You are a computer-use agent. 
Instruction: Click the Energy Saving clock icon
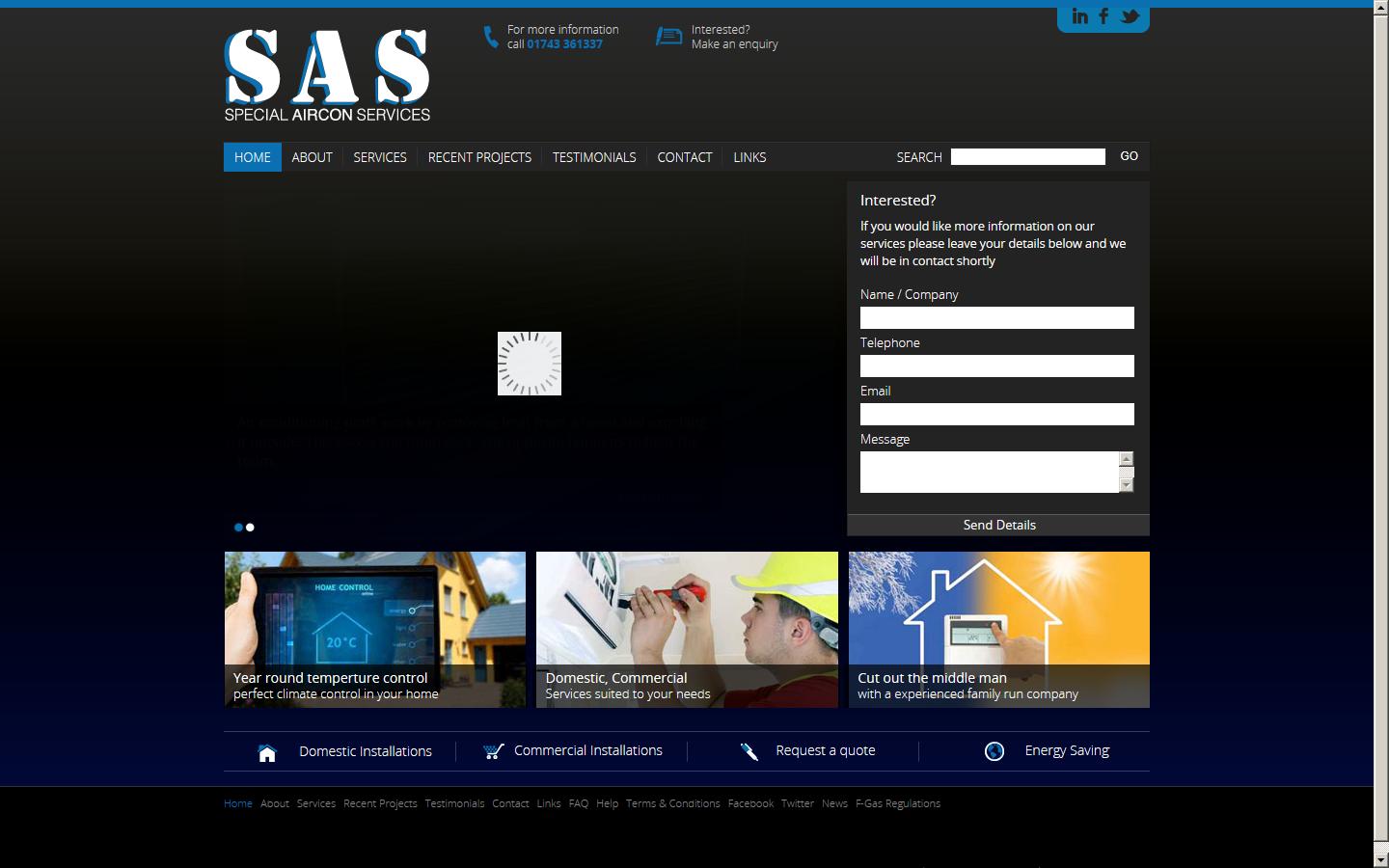pos(994,750)
